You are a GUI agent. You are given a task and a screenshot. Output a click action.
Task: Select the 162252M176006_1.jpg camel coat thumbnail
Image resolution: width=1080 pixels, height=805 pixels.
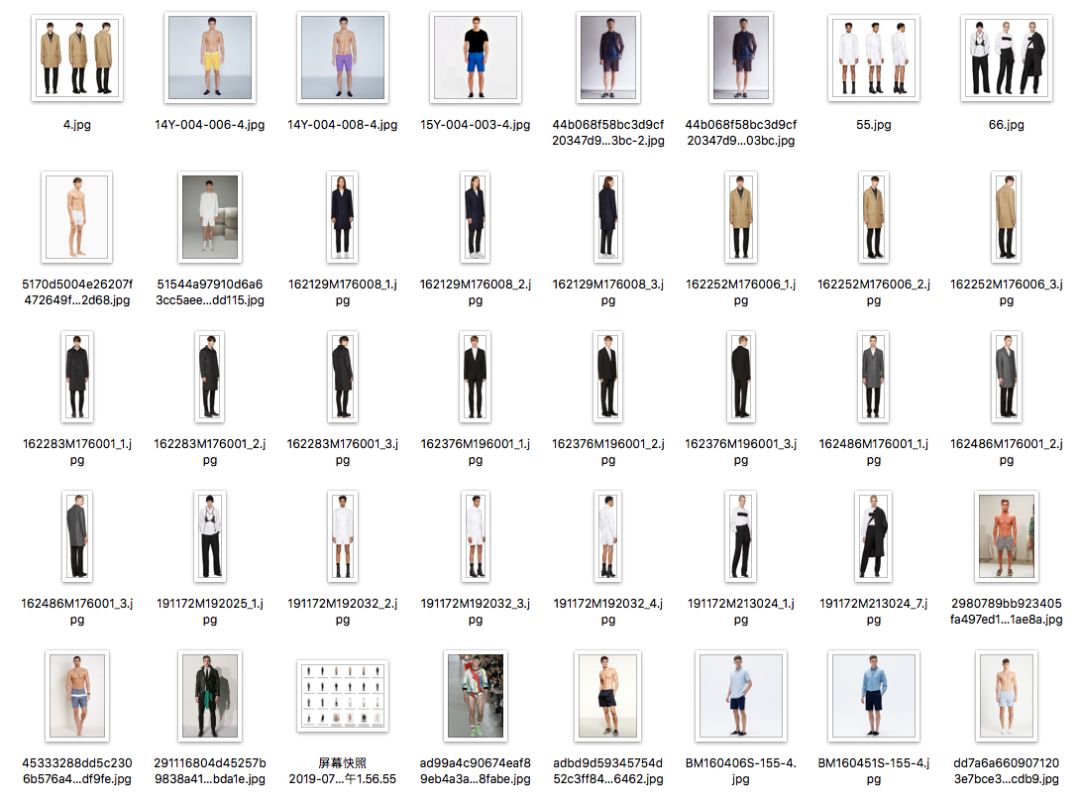pos(740,217)
